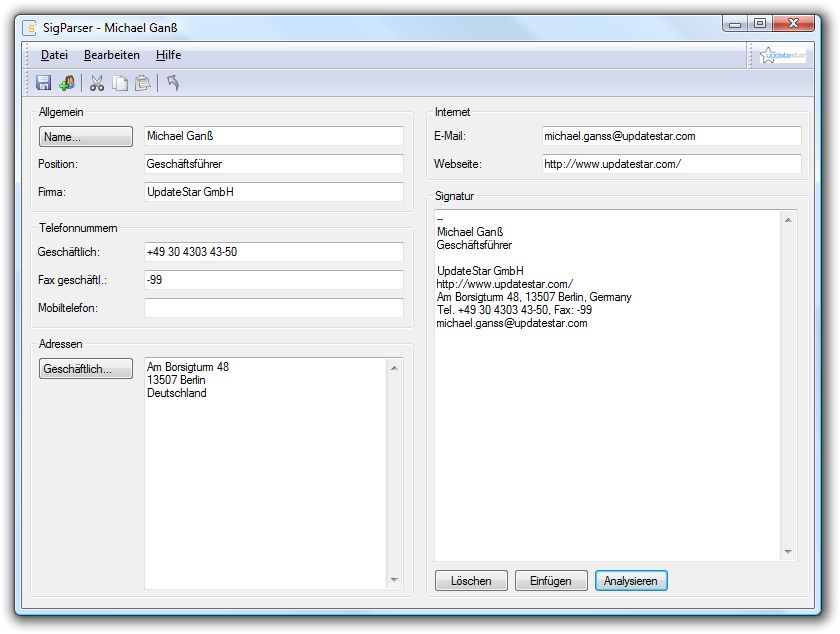Maximize the SigParser window
Screen dimensions: 840x634
(760, 24)
